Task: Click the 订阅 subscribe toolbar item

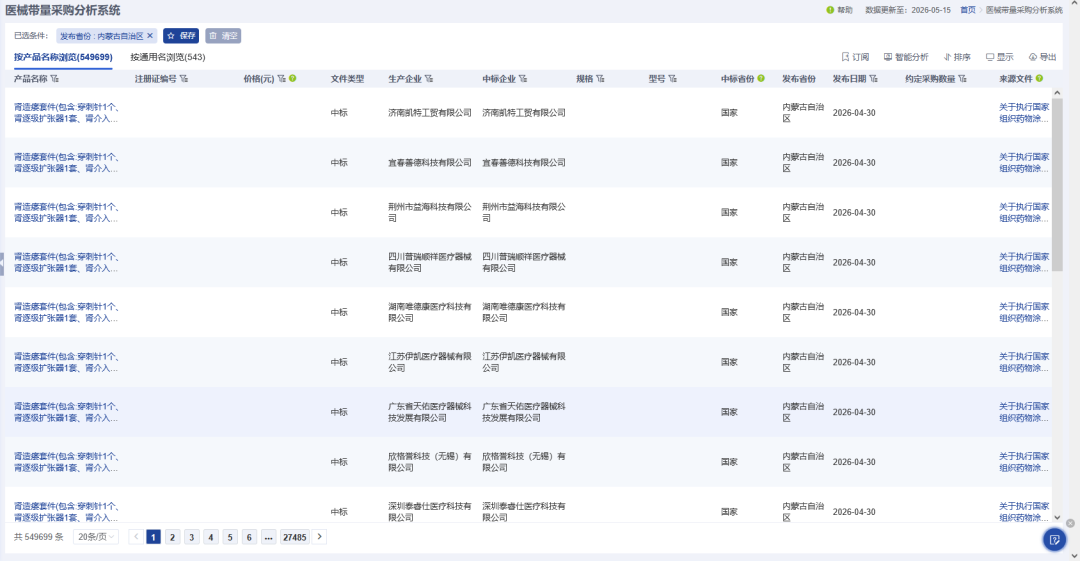Action: pos(855,57)
